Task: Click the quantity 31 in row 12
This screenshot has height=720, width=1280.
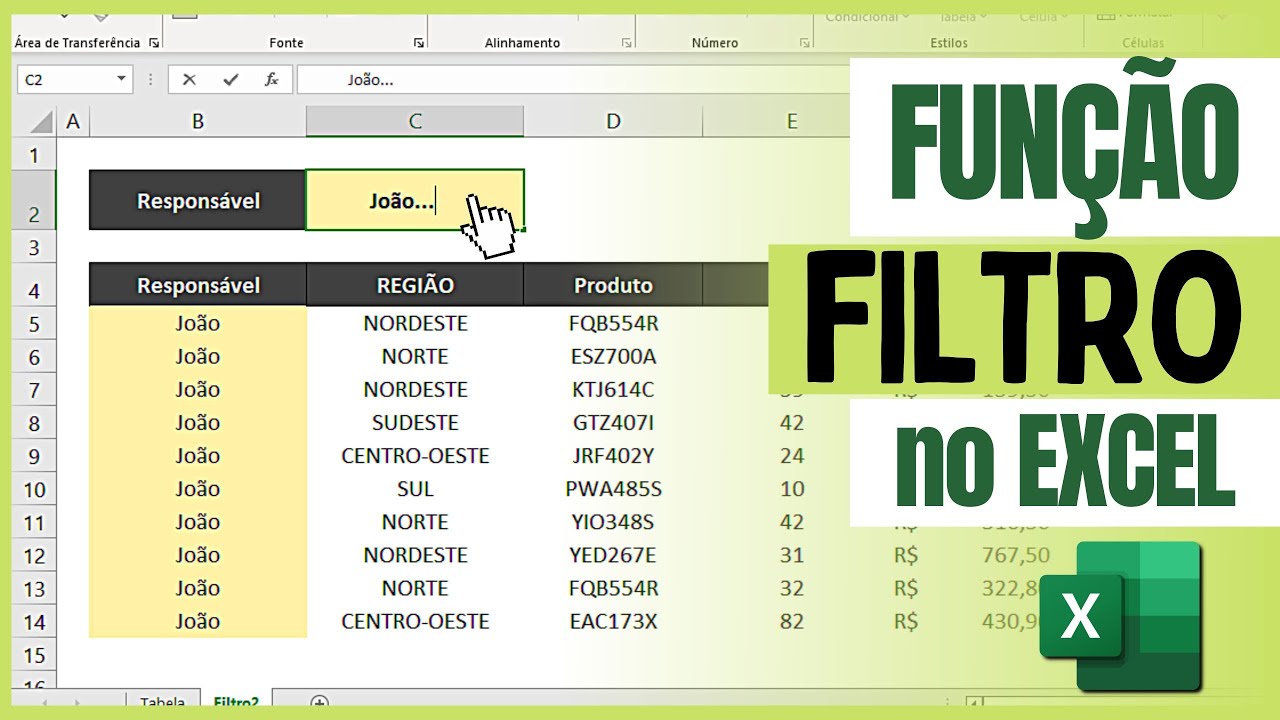Action: point(792,554)
